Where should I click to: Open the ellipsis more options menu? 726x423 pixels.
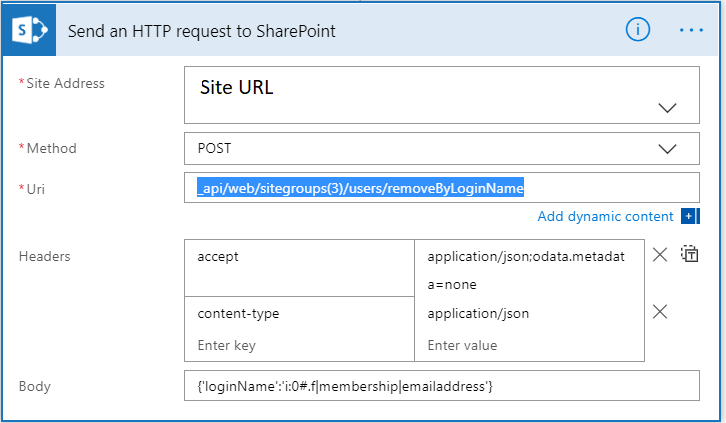(692, 30)
